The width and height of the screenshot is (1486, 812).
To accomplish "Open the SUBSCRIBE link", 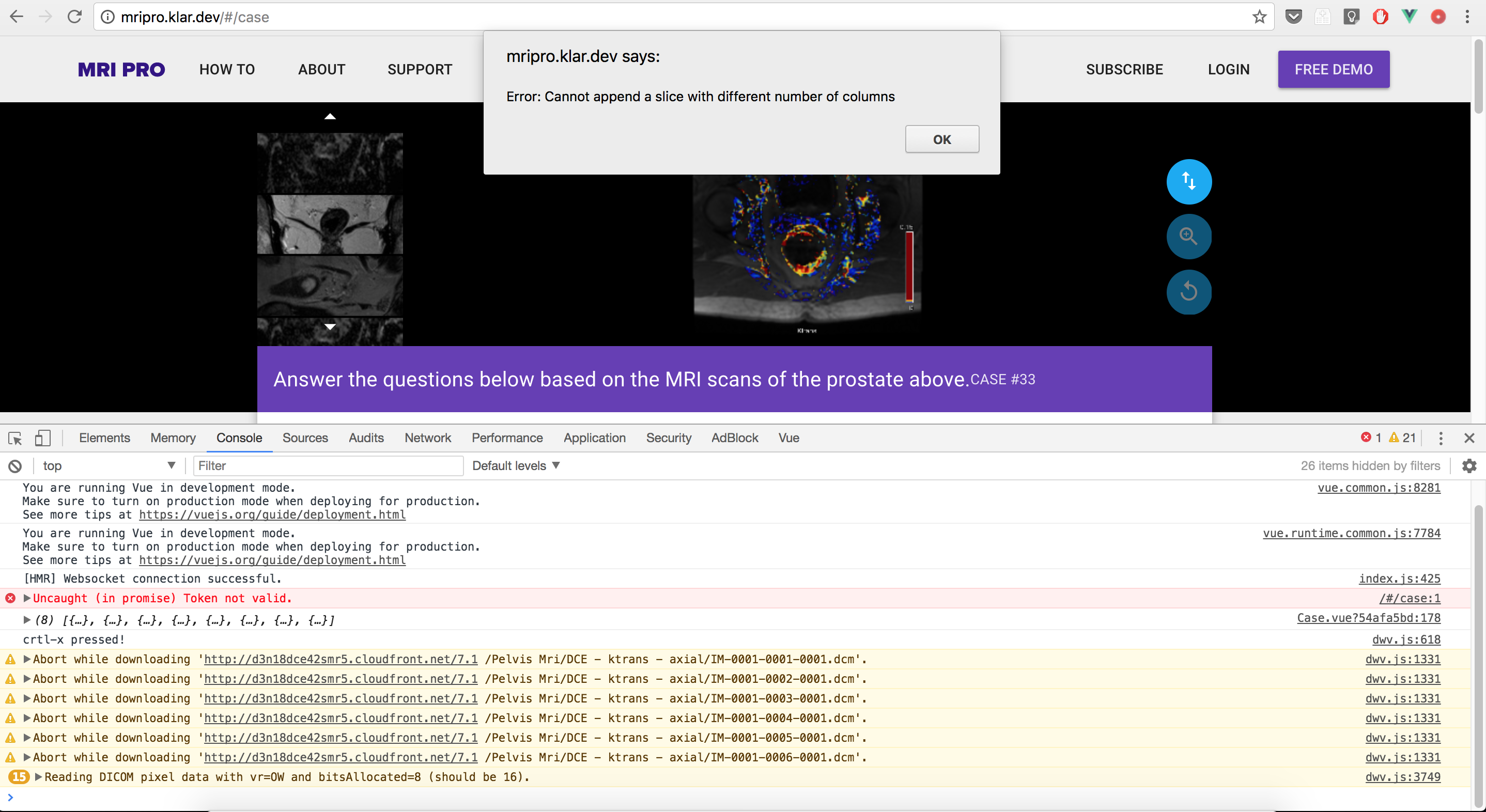I will [x=1124, y=69].
